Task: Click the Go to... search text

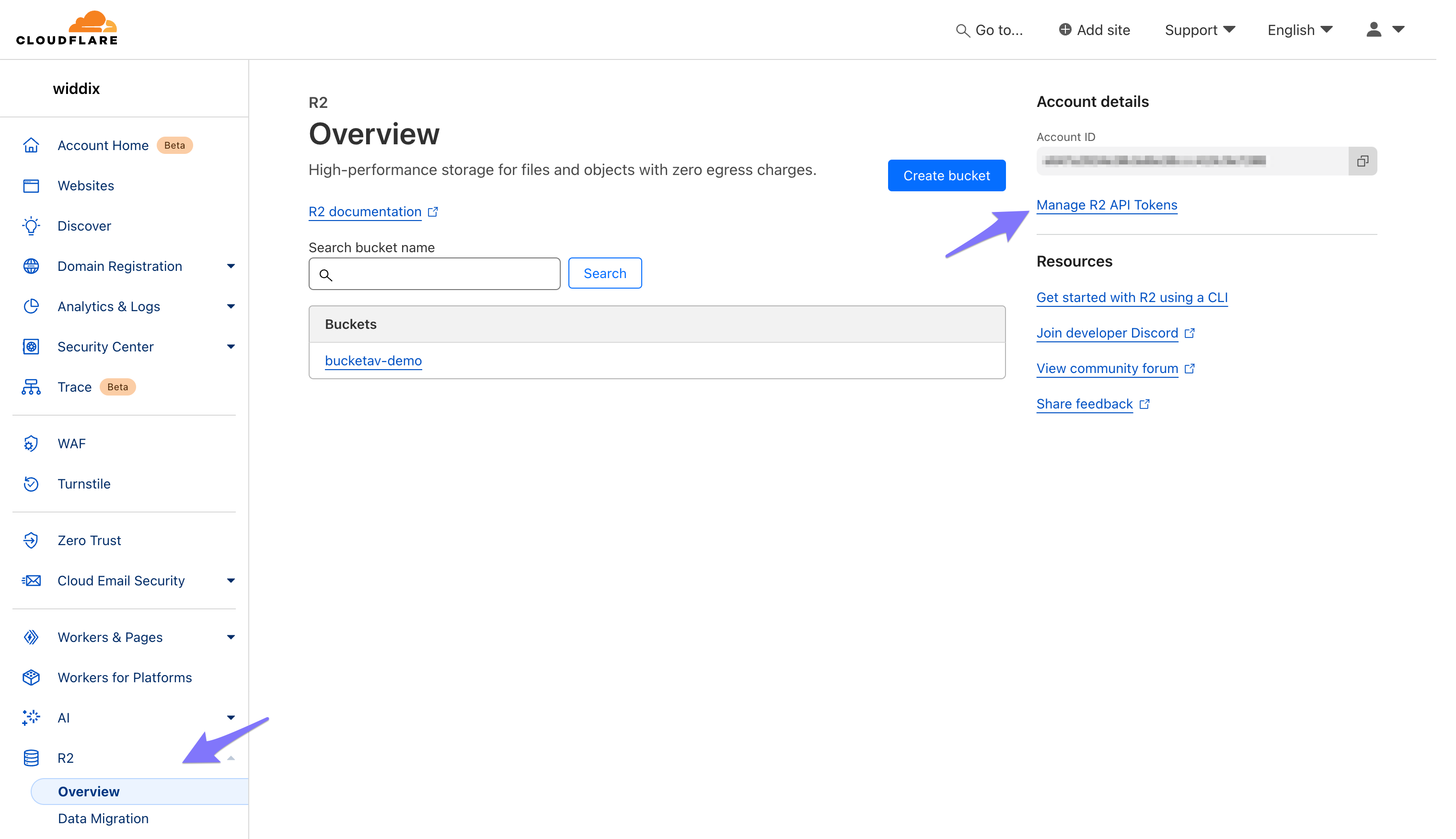Action: (999, 30)
